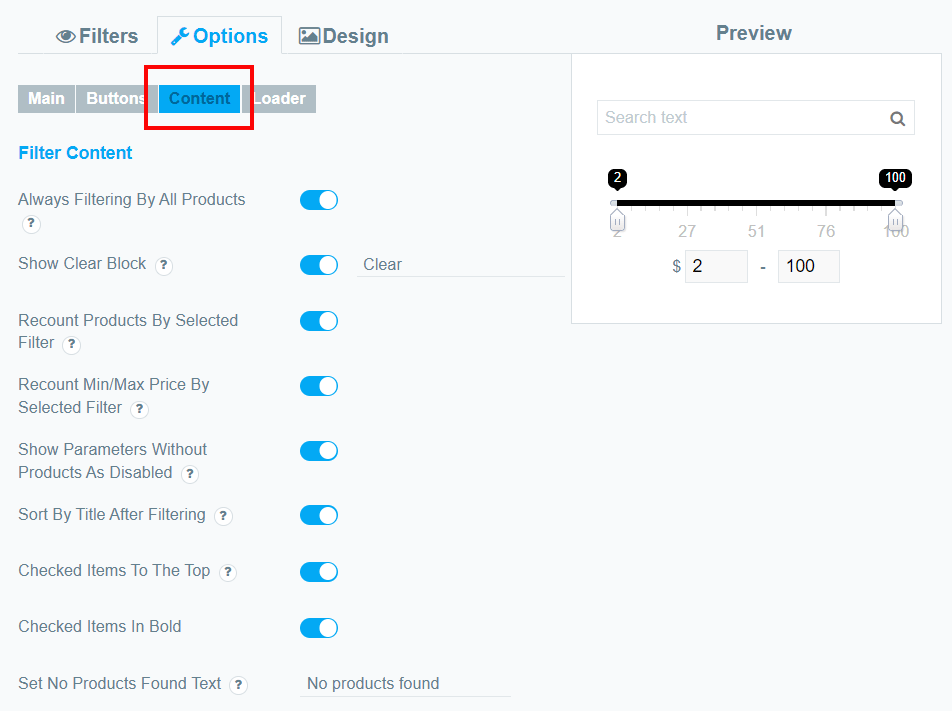Click the 27 slider scale label
This screenshot has height=711, width=952.
click(x=687, y=231)
